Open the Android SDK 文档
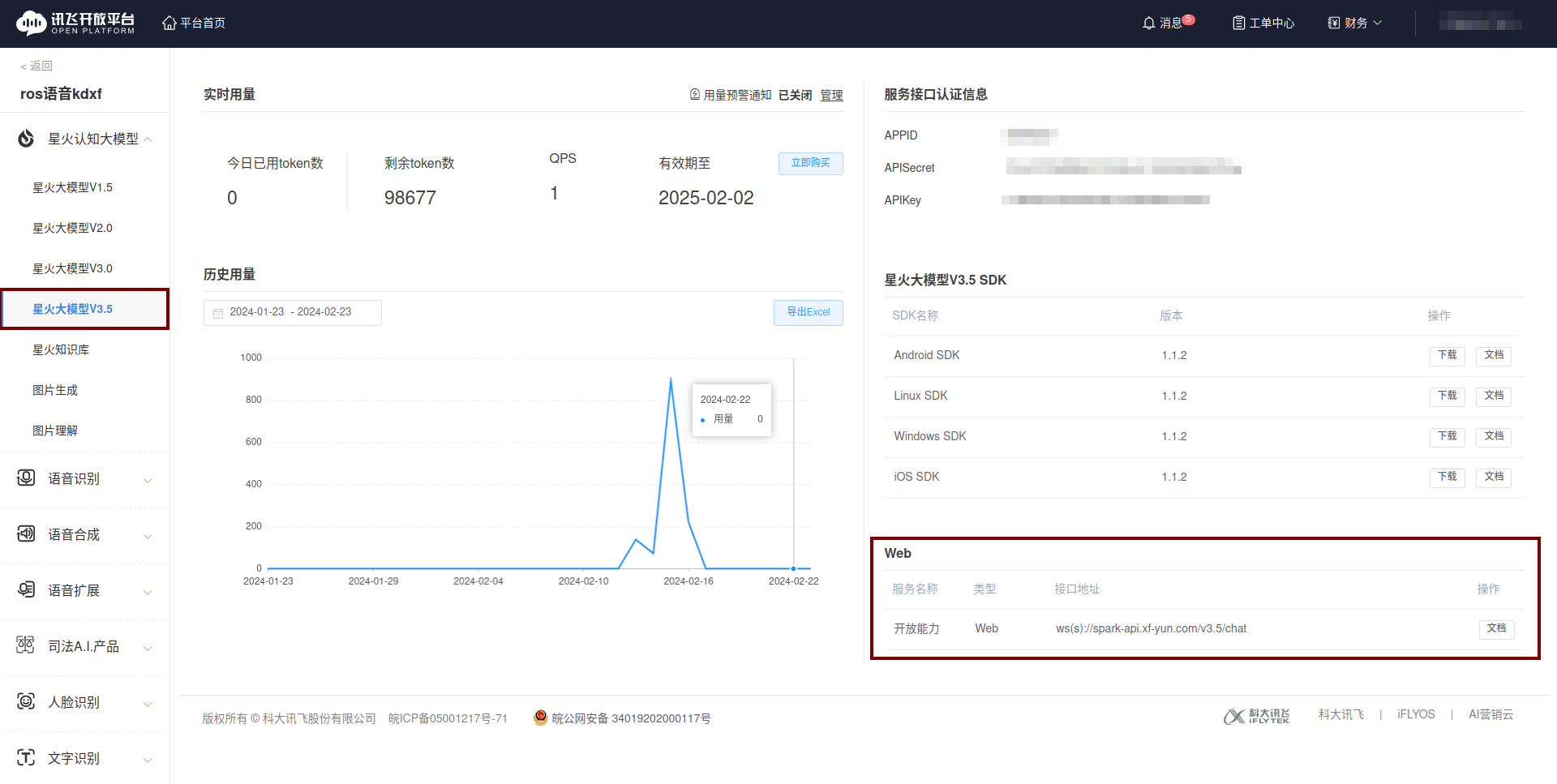The image size is (1557, 784). tap(1493, 355)
